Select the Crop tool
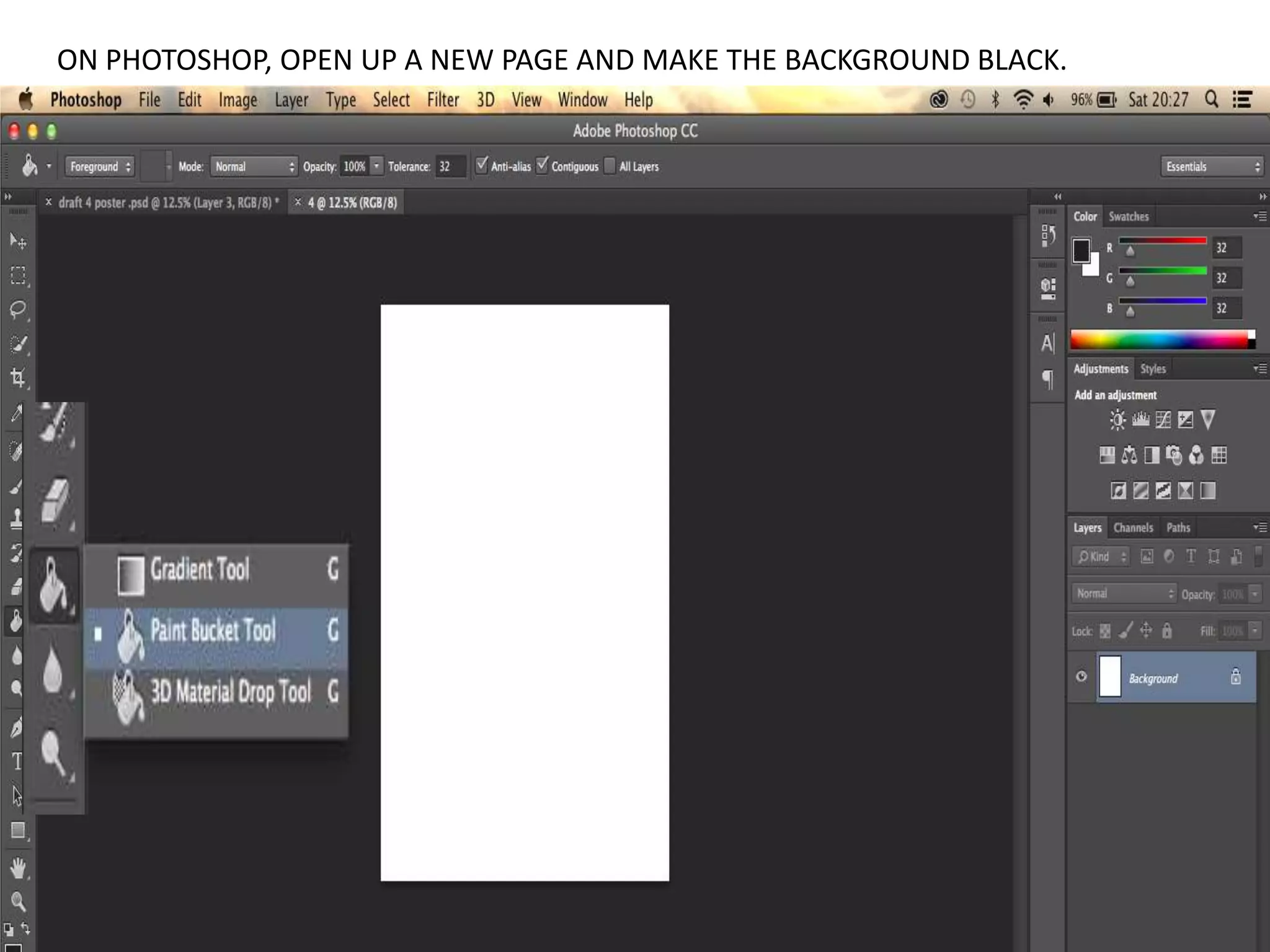 point(18,377)
